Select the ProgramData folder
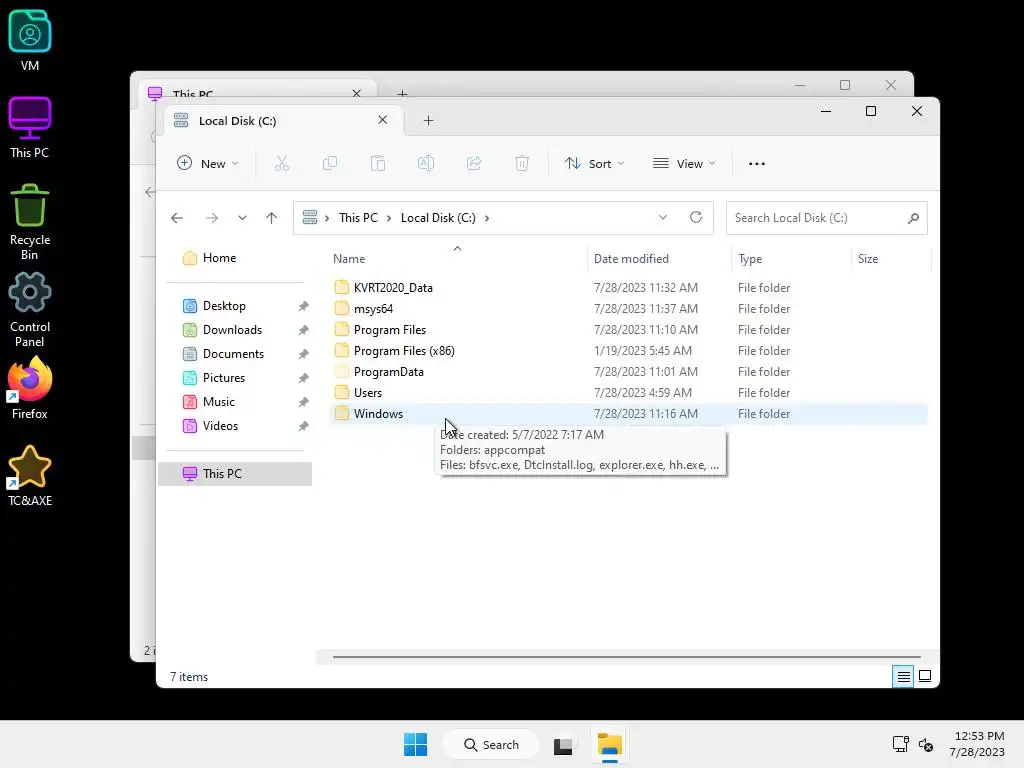 pos(628,372)
